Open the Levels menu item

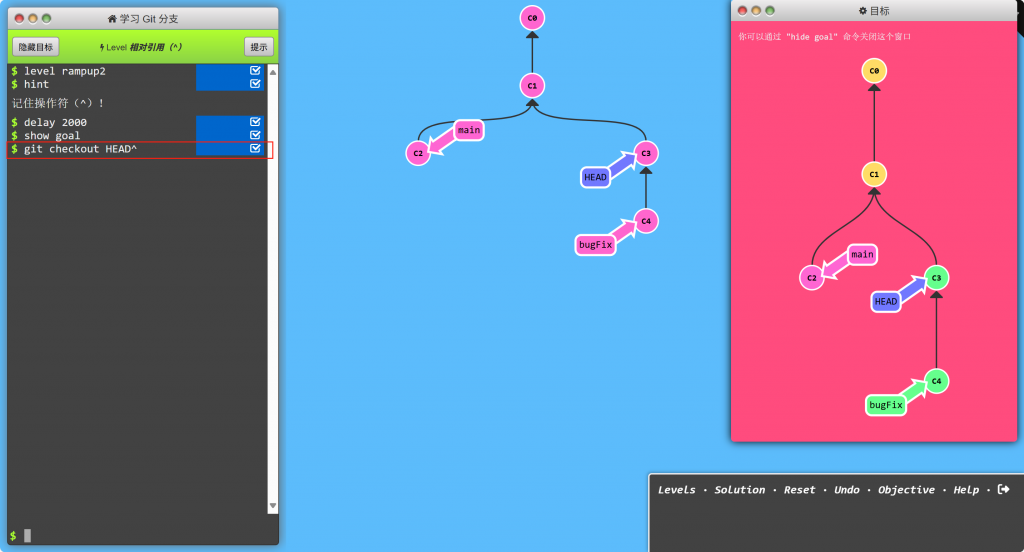[x=676, y=490]
